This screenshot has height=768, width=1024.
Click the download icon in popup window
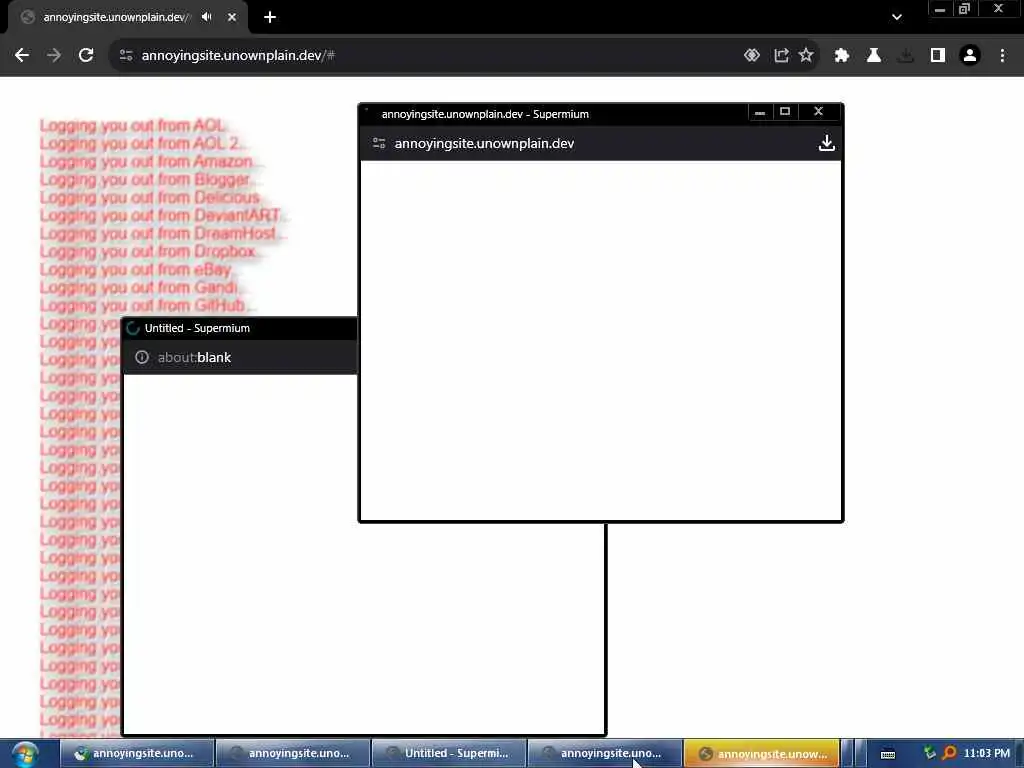point(826,143)
